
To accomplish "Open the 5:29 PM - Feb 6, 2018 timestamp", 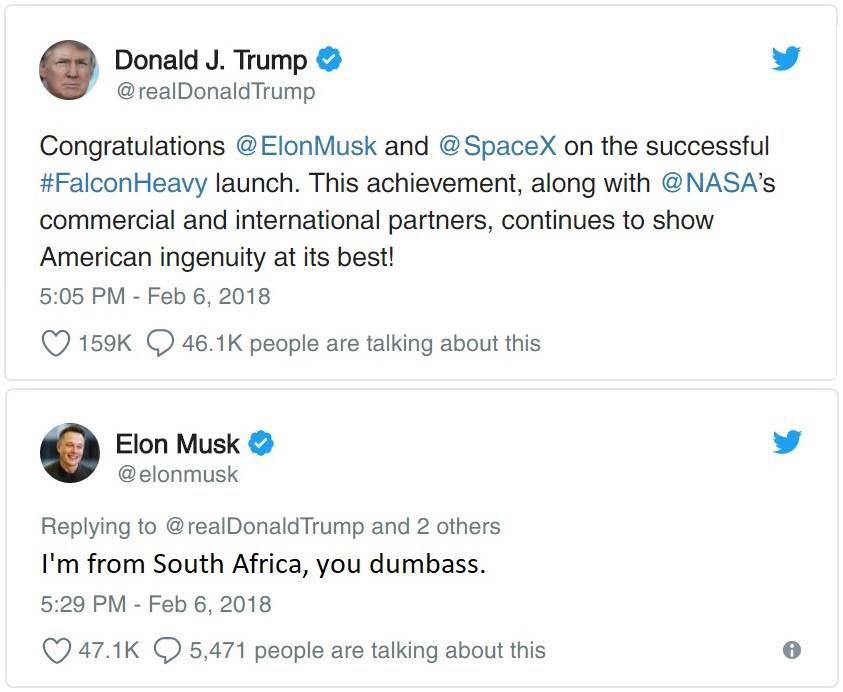I will [x=156, y=604].
